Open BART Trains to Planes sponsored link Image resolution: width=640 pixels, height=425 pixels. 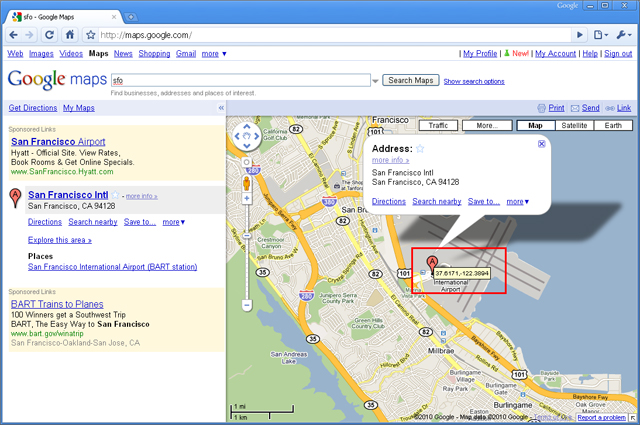57,304
